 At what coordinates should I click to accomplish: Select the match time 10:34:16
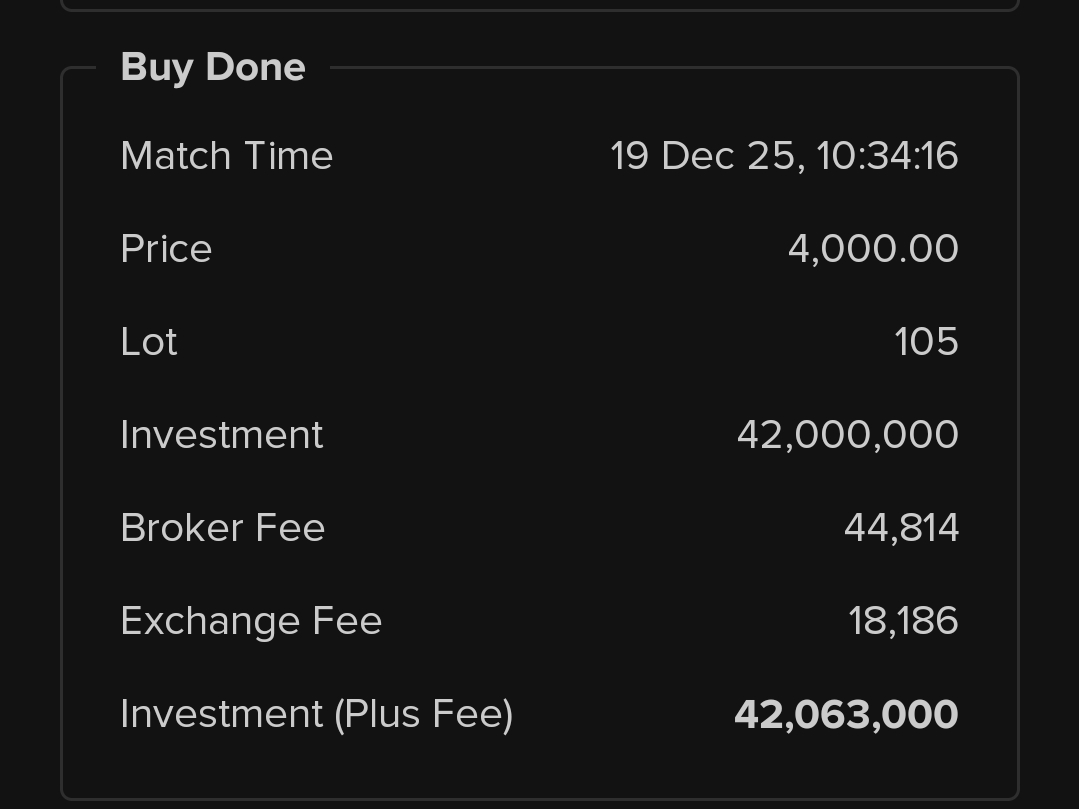887,156
